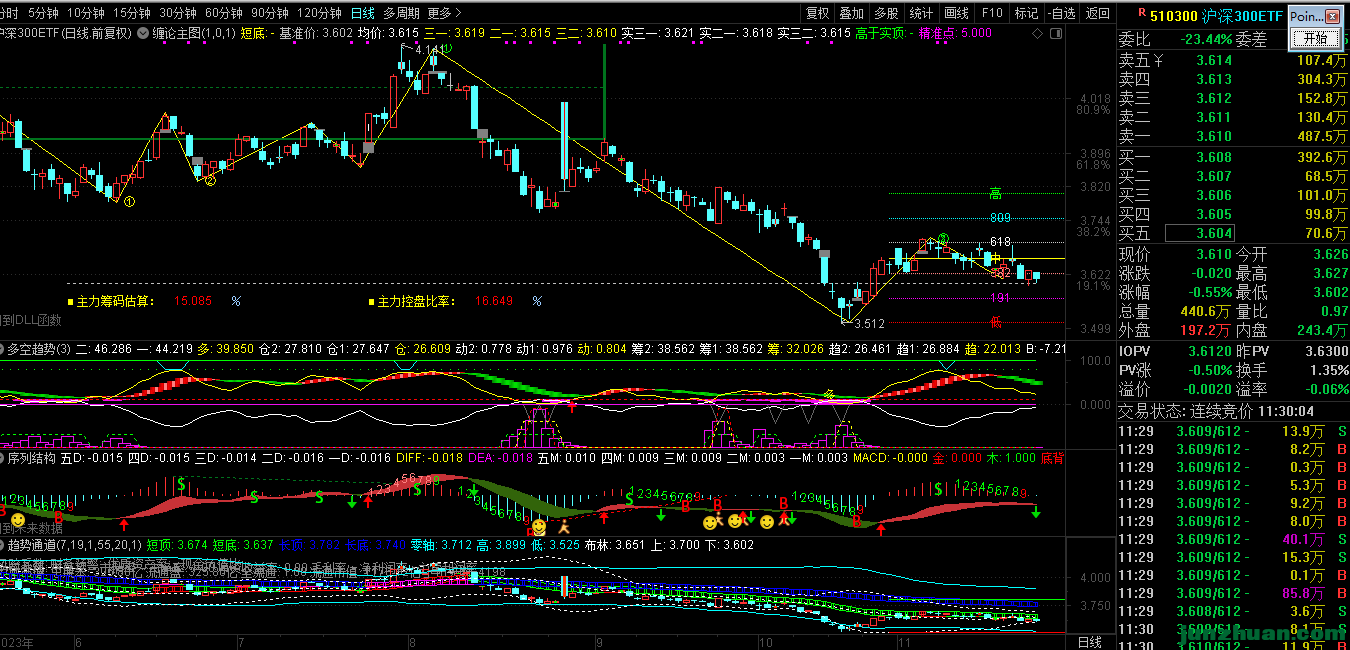Close the small Poin... popup window

coord(1332,16)
